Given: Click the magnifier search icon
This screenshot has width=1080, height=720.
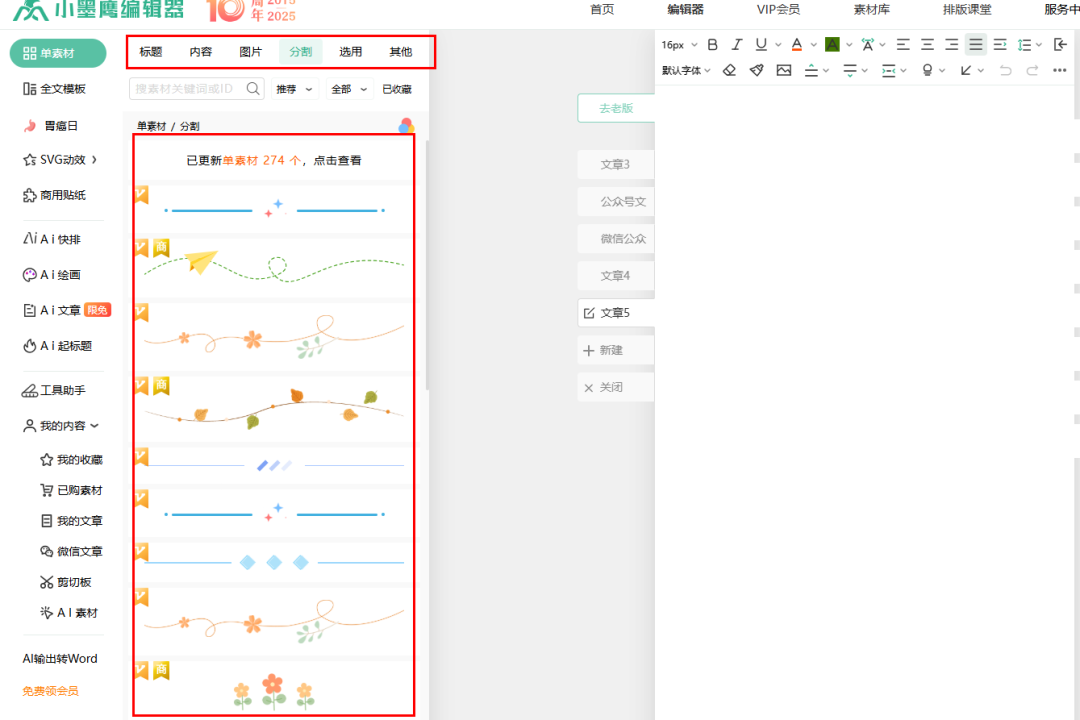Looking at the screenshot, I should click(x=253, y=89).
